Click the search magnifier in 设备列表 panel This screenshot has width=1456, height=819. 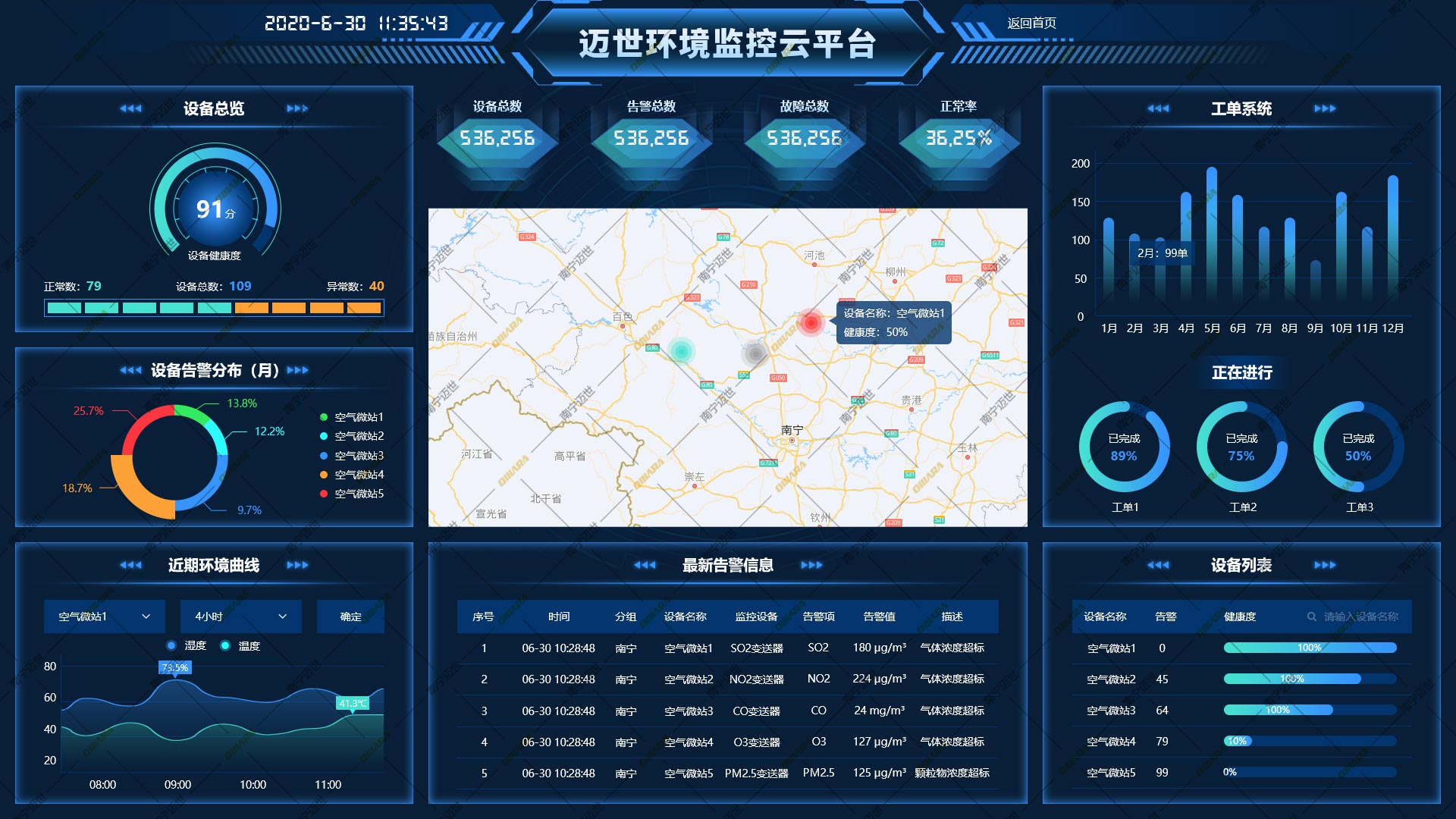click(1311, 617)
